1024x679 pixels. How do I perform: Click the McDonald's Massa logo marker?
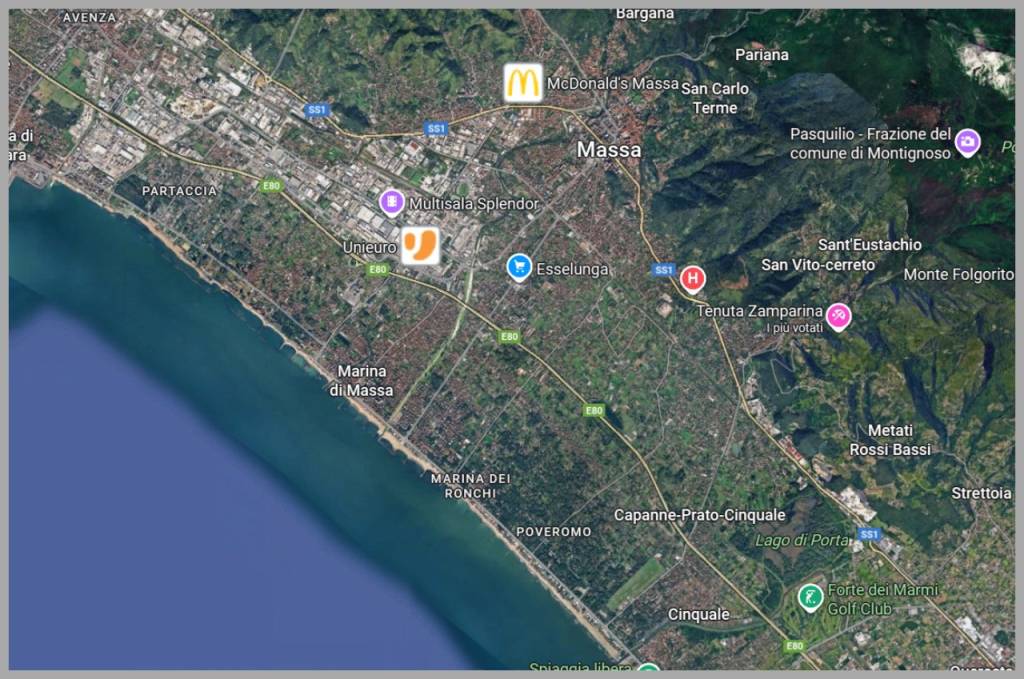[x=522, y=83]
